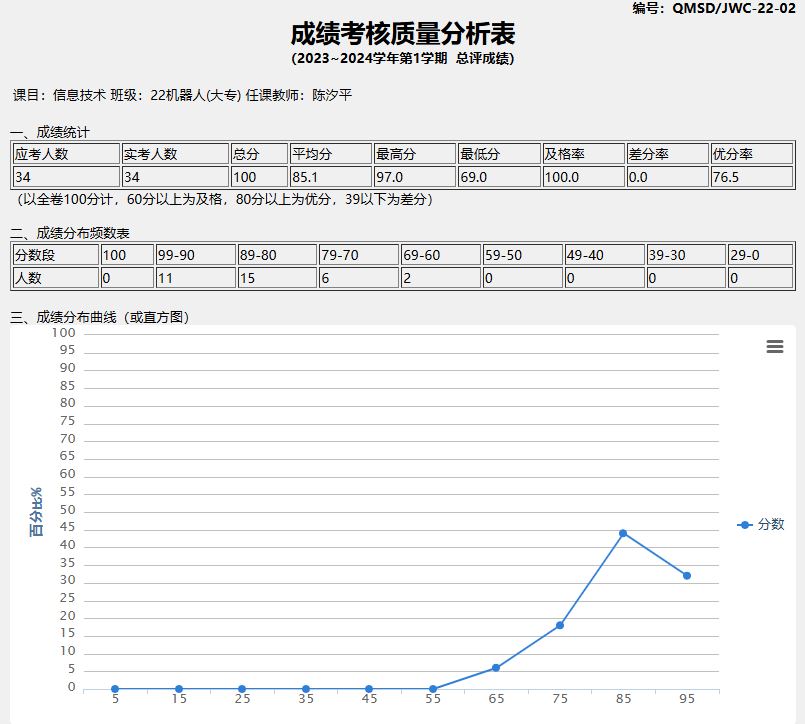
Task: Open the chart hamburger context menu
Action: click(775, 347)
